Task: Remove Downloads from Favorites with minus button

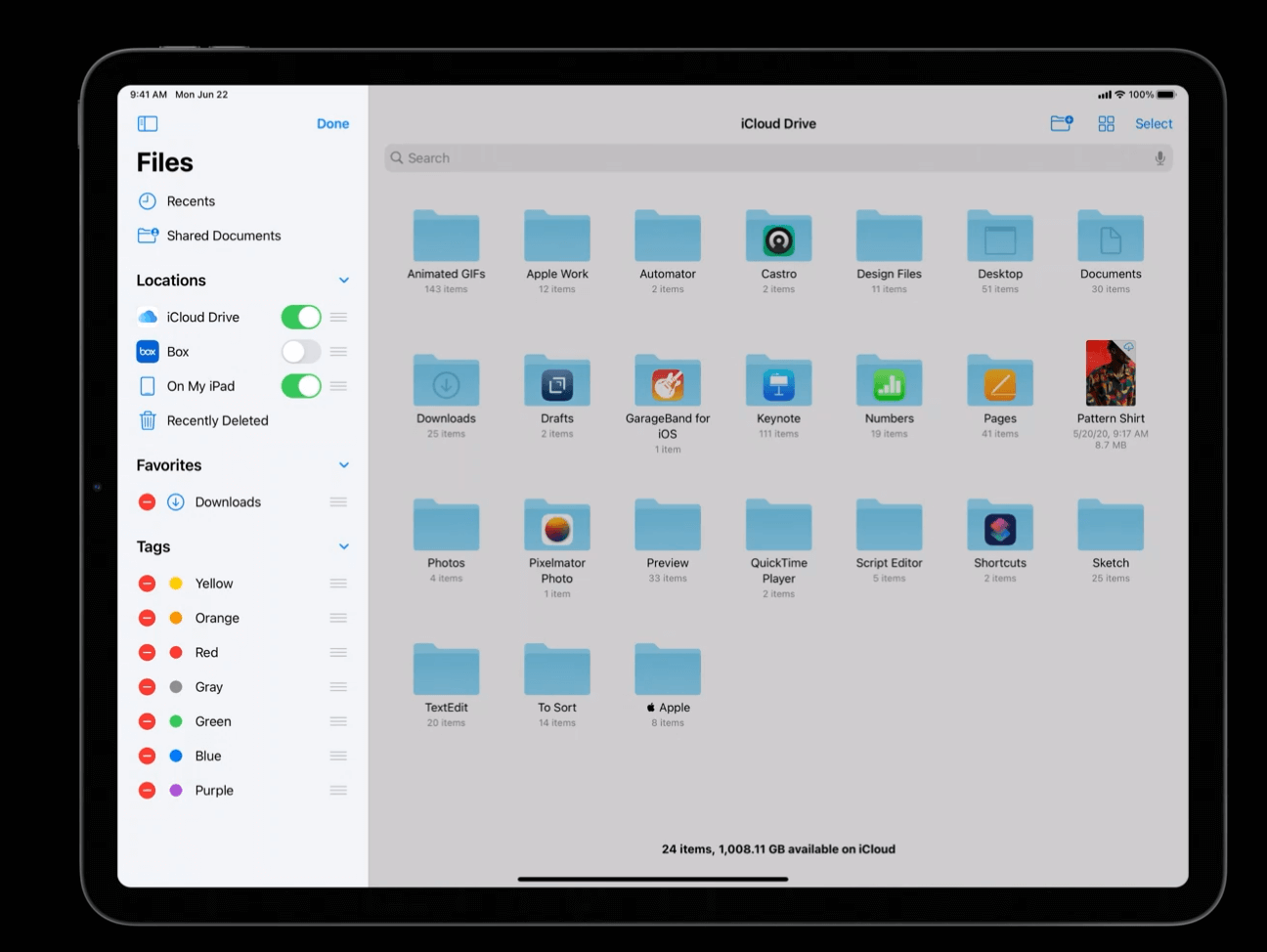Action: point(148,502)
